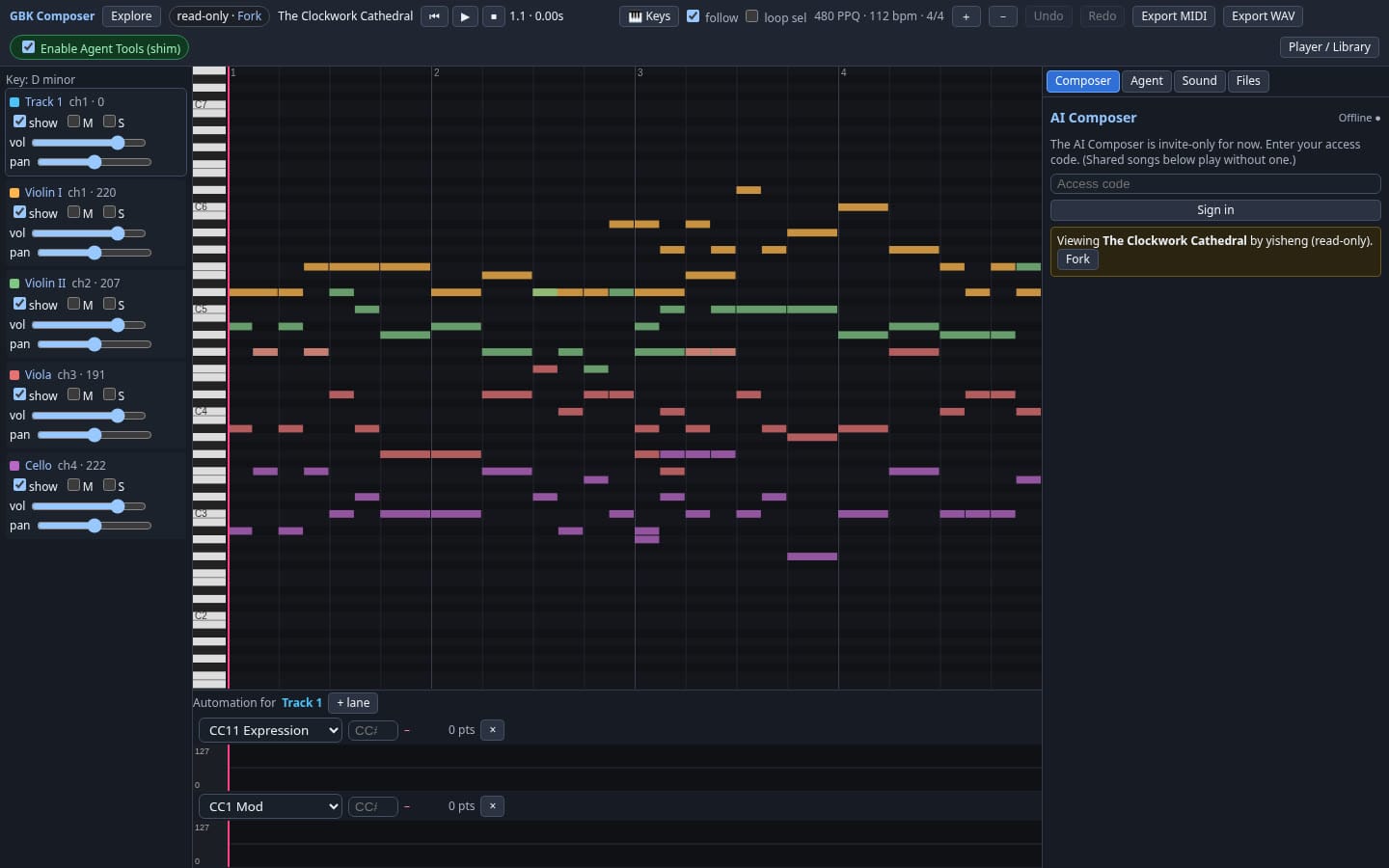Switch to the Agent tab

click(1146, 81)
